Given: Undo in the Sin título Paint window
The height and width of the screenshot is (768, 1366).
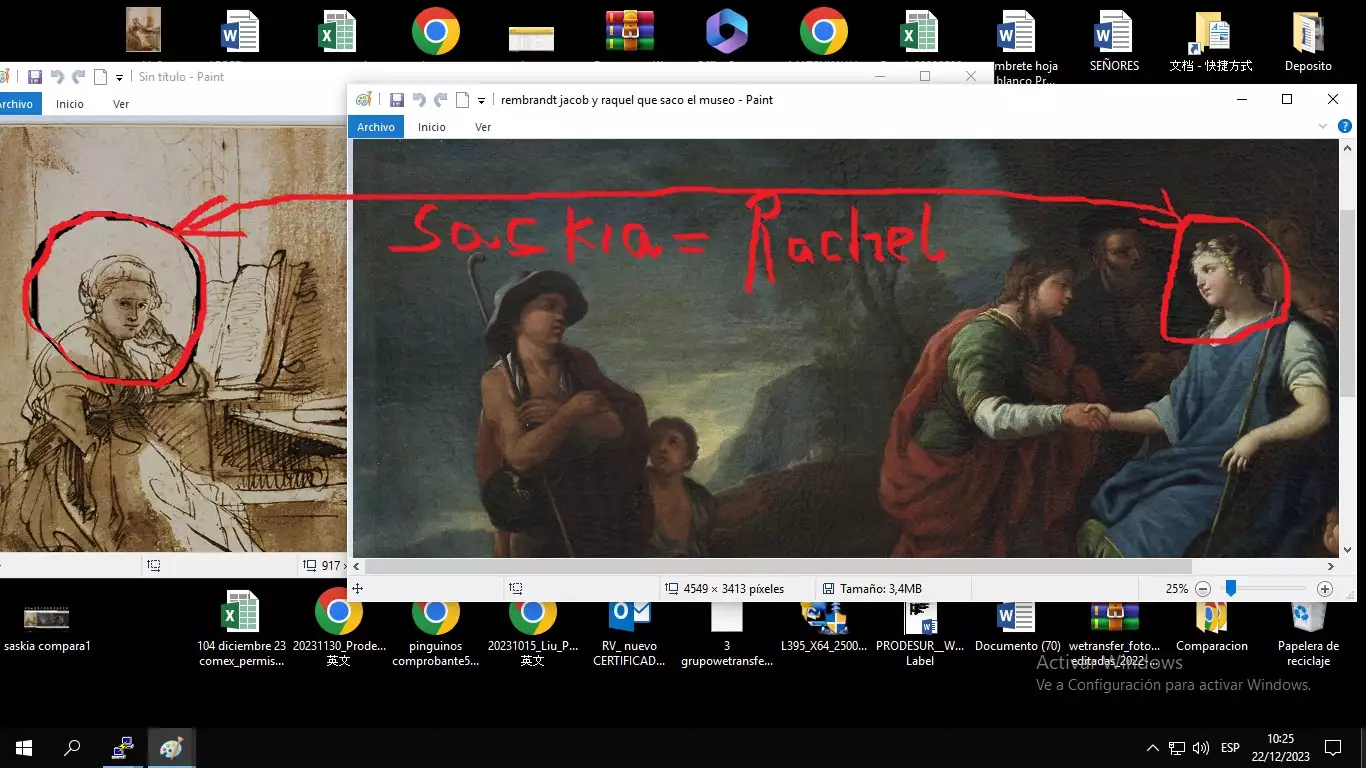Looking at the screenshot, I should (x=57, y=77).
